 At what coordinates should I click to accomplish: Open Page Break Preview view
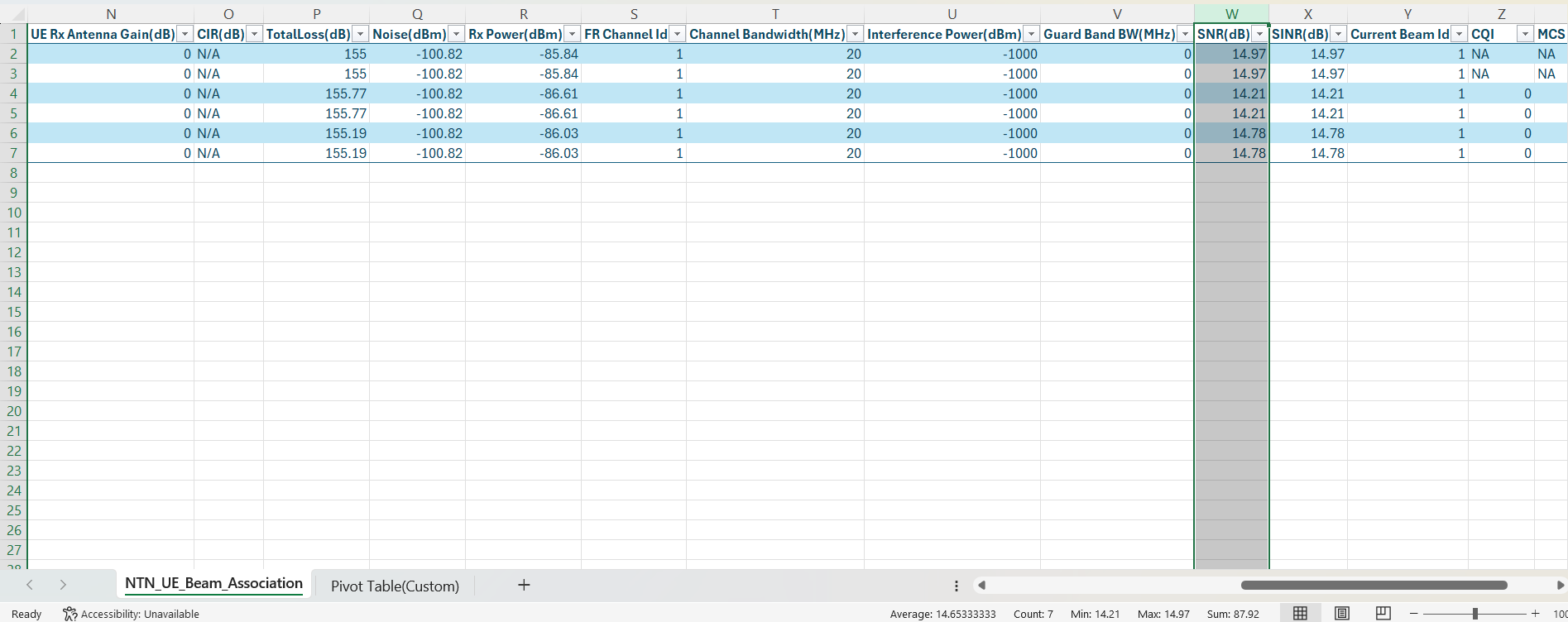[1383, 613]
